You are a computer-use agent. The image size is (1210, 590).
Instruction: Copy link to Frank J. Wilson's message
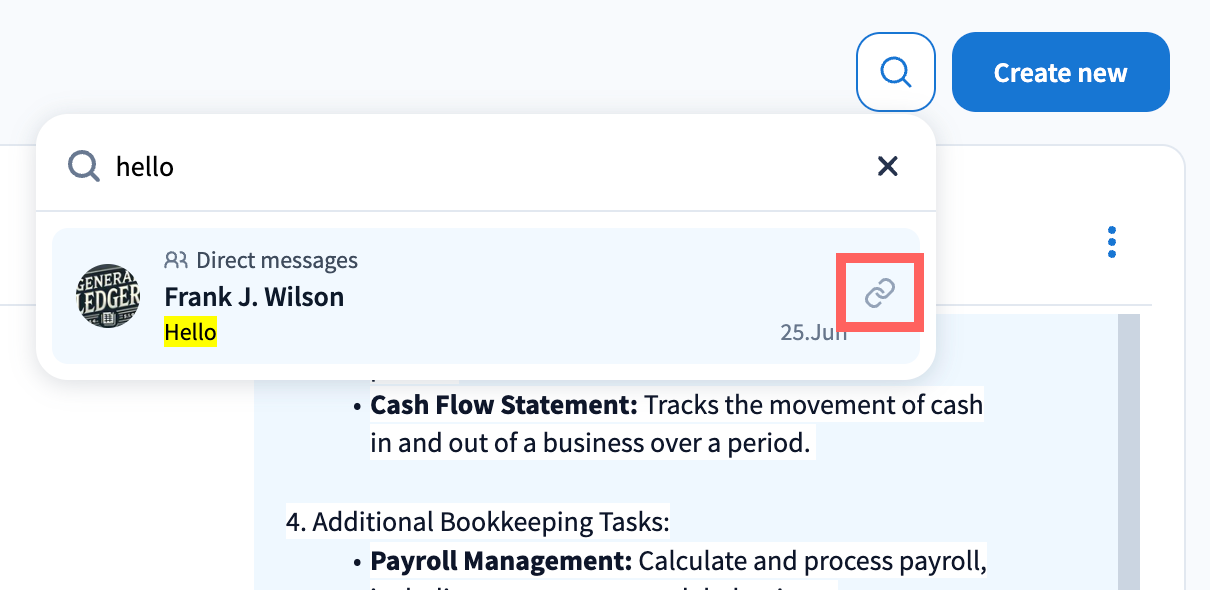coord(879,293)
